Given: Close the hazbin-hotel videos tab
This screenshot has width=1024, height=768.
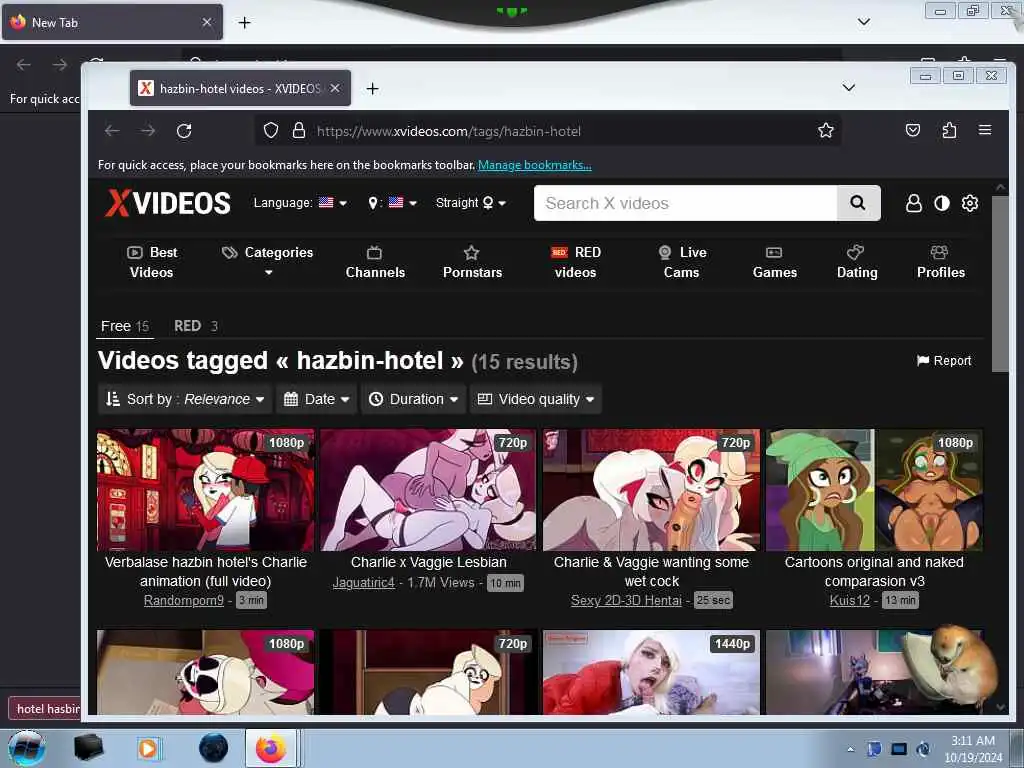Looking at the screenshot, I should click(335, 88).
